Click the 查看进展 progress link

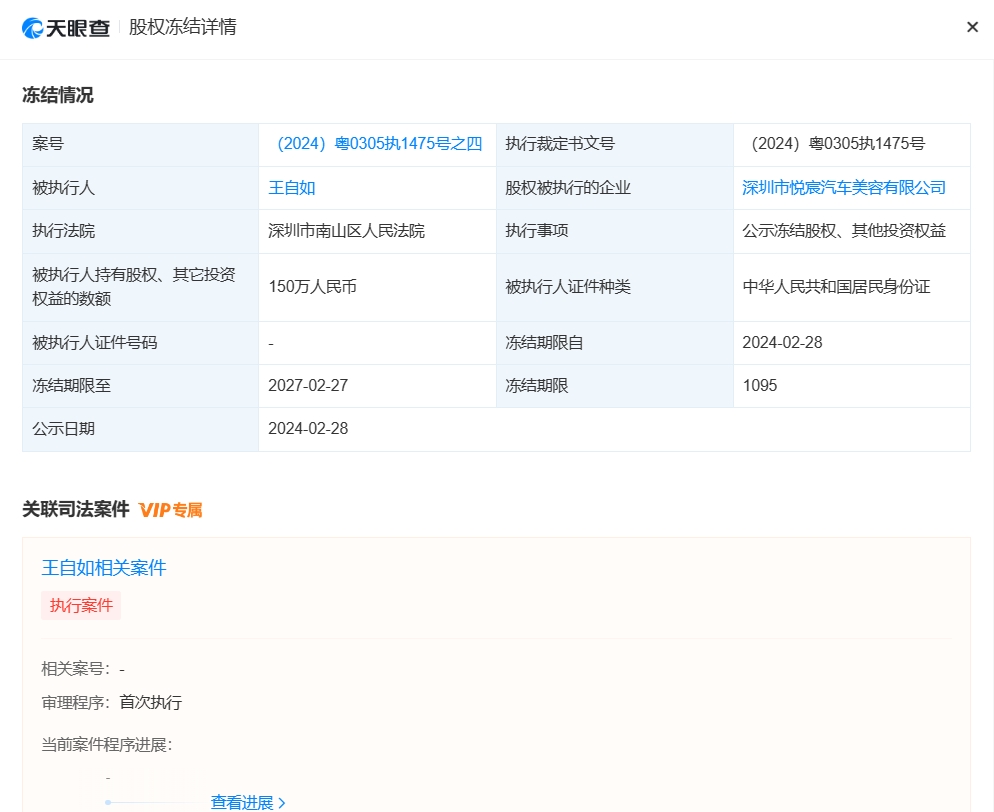[240, 802]
